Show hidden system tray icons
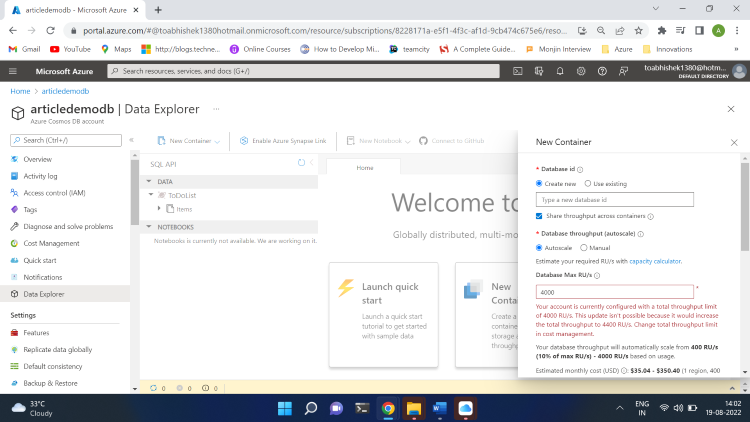 point(619,408)
